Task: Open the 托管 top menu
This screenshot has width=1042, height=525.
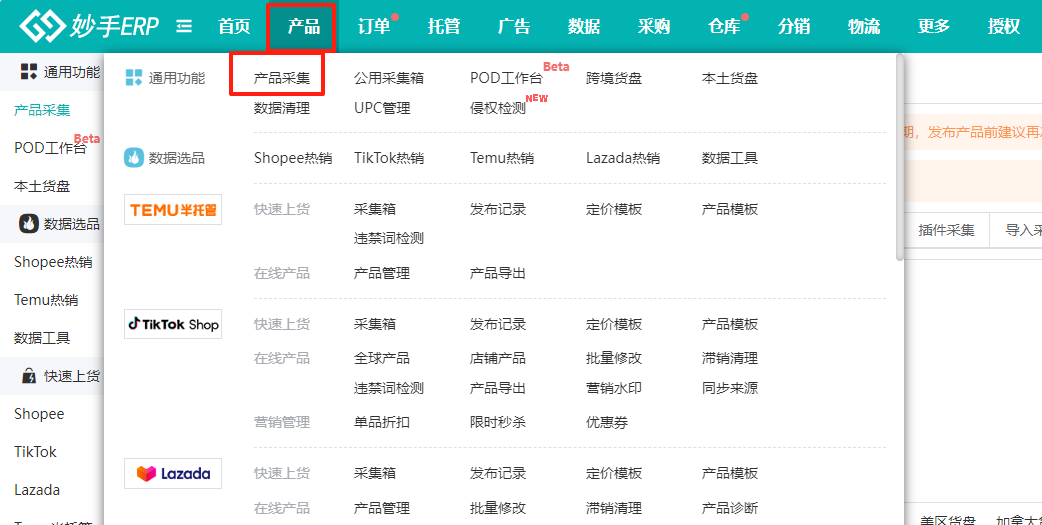Action: point(444,26)
